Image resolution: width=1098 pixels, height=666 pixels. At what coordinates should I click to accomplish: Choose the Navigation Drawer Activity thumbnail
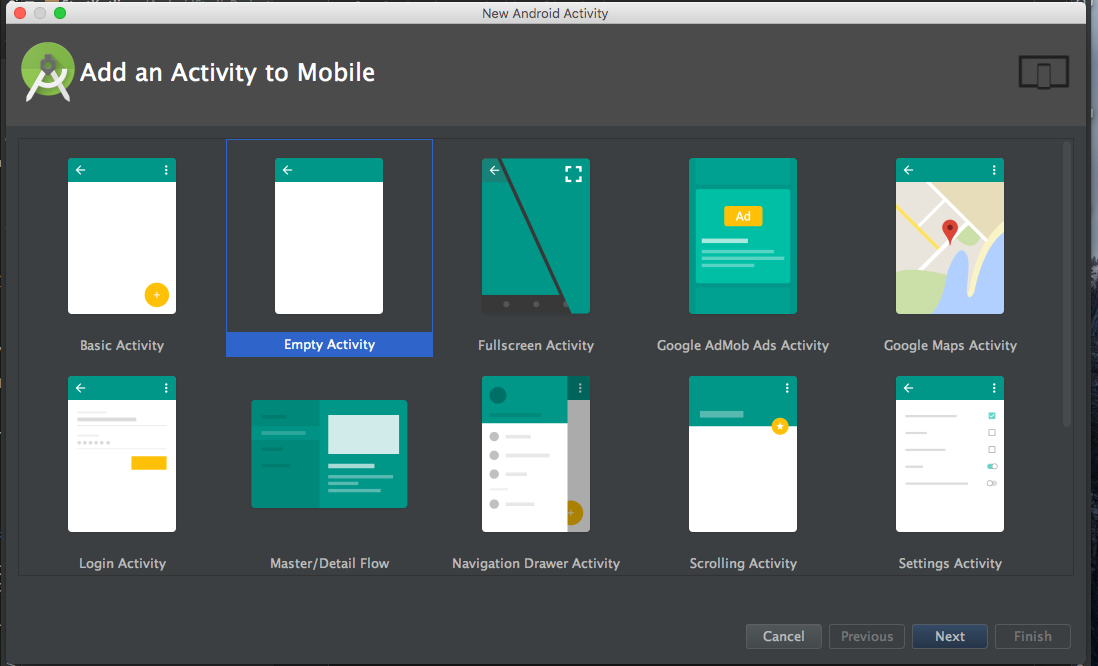(536, 454)
